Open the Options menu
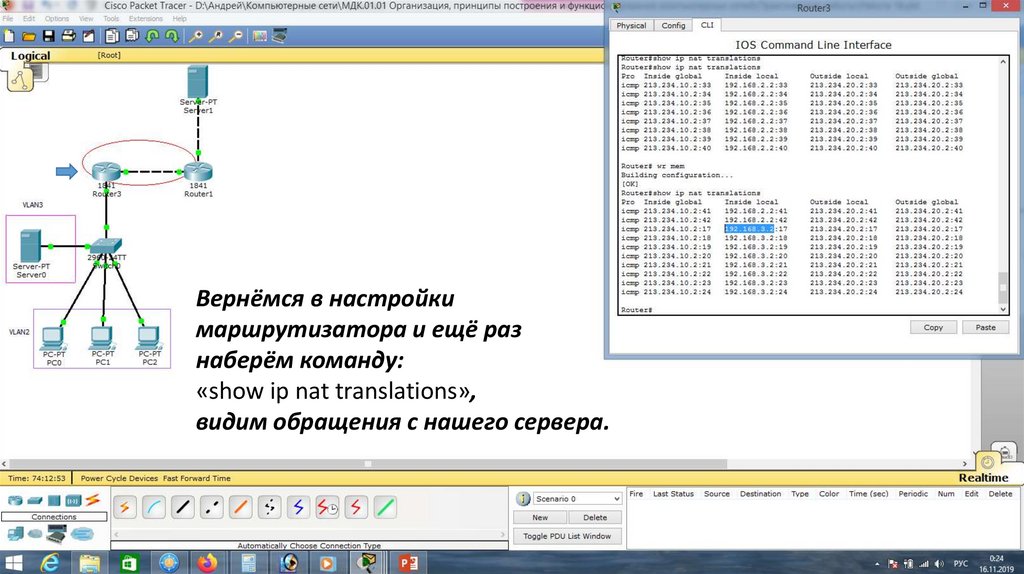The height and width of the screenshot is (574, 1024). [57, 19]
